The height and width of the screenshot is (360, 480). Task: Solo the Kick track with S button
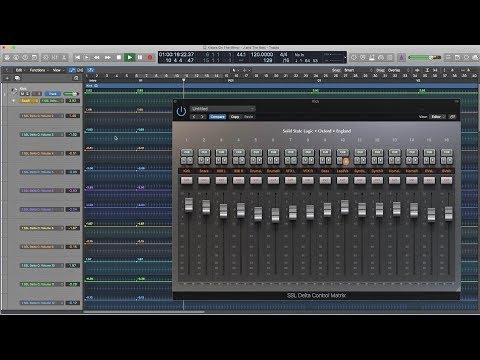(28, 94)
